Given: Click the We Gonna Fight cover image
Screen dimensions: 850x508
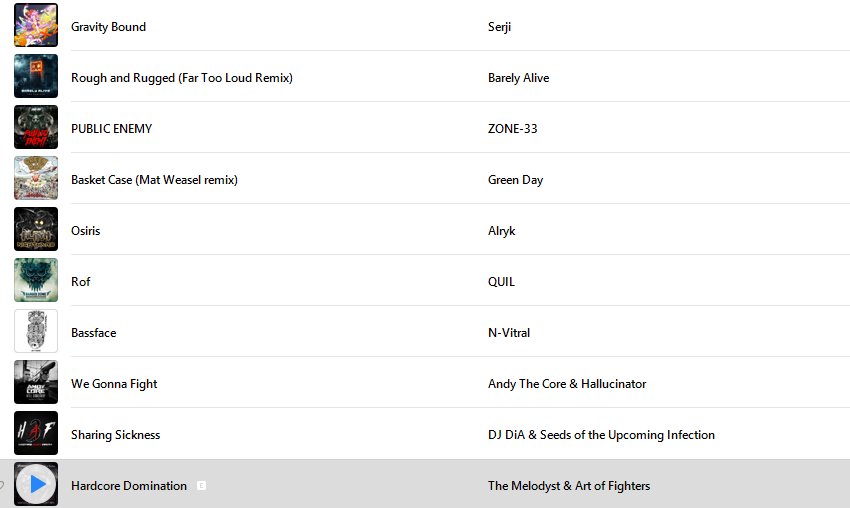Looking at the screenshot, I should click(36, 382).
